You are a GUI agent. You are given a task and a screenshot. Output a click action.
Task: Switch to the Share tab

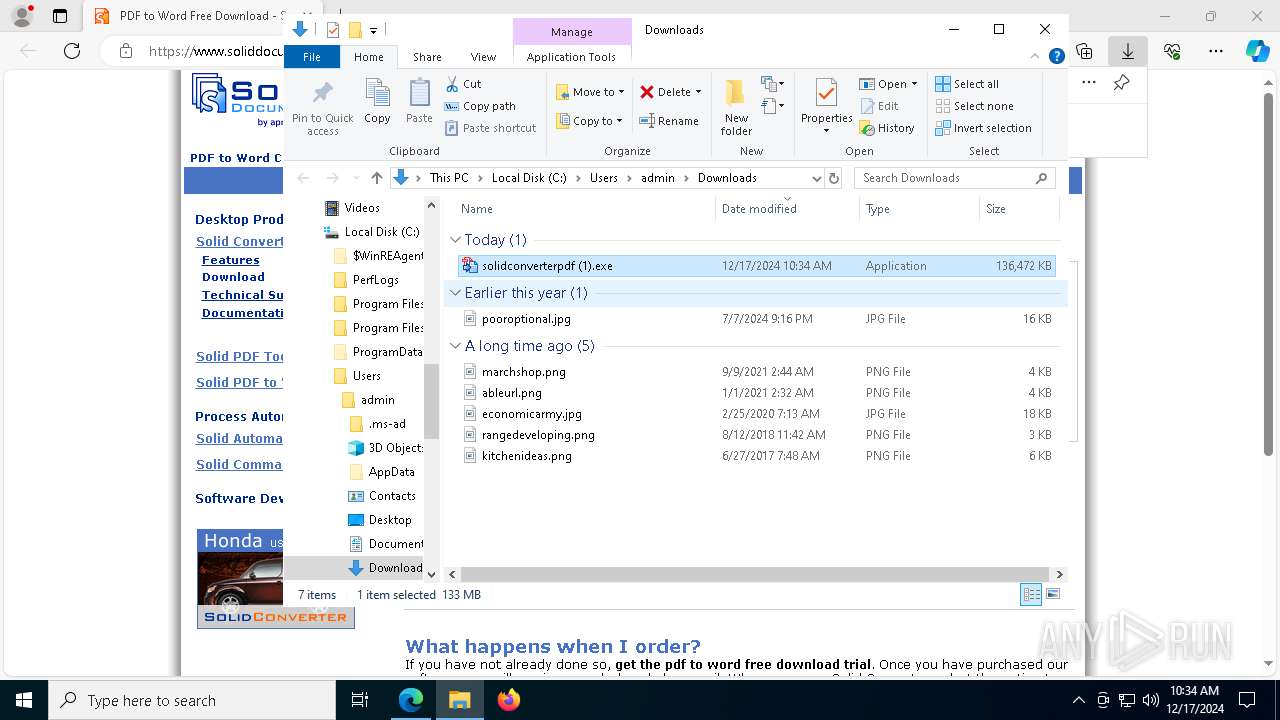pyautogui.click(x=427, y=57)
